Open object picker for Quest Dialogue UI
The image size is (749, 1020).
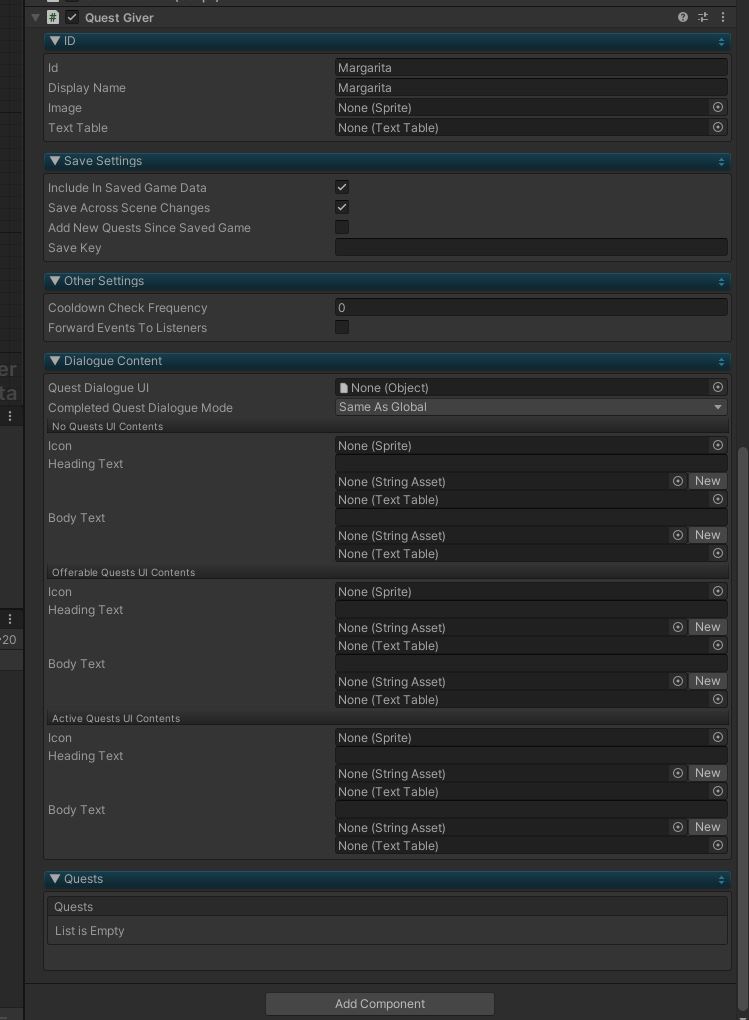tap(718, 387)
